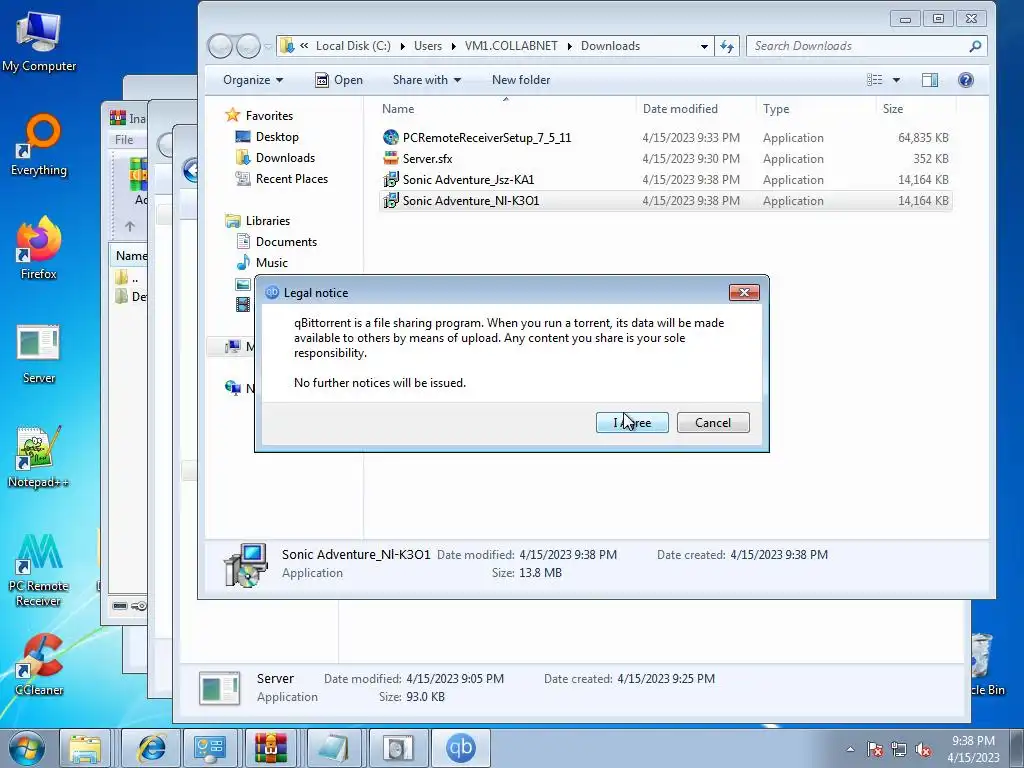Open the Windows Start menu
The height and width of the screenshot is (768, 1024).
coord(27,748)
